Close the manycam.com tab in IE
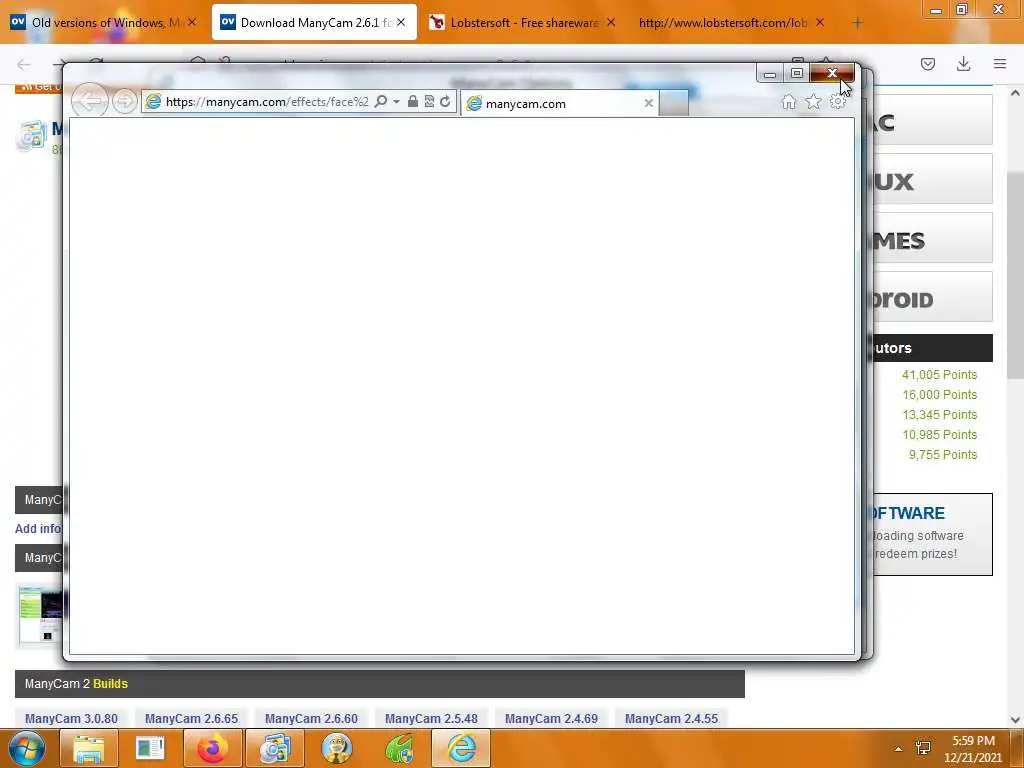The height and width of the screenshot is (768, 1024). tap(648, 103)
